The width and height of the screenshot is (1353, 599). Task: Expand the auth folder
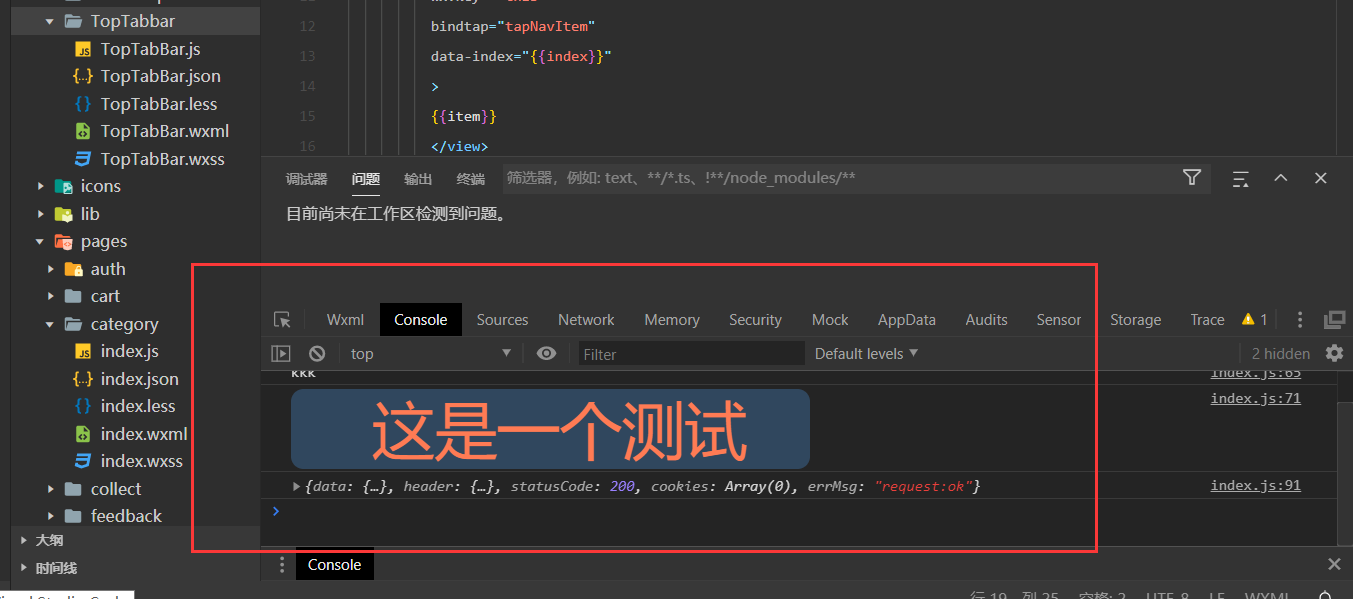[51, 269]
